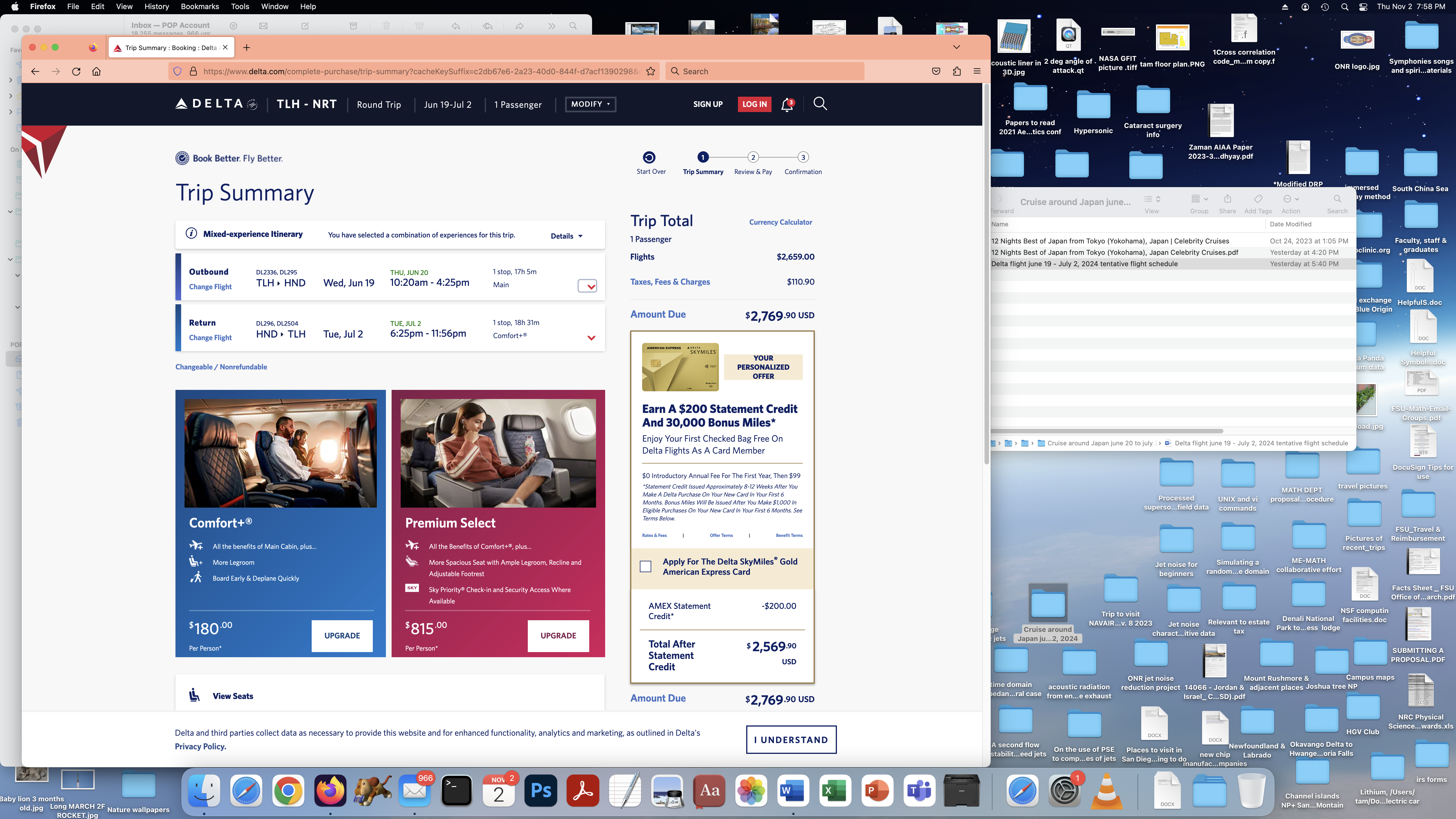Open Microsoft Word from the Dock
Image resolution: width=1456 pixels, height=819 pixels.
pos(793,790)
